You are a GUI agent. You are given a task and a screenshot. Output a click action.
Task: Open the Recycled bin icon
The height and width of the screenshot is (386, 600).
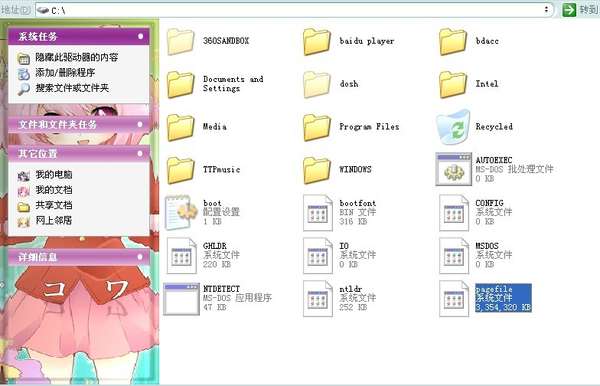453,127
